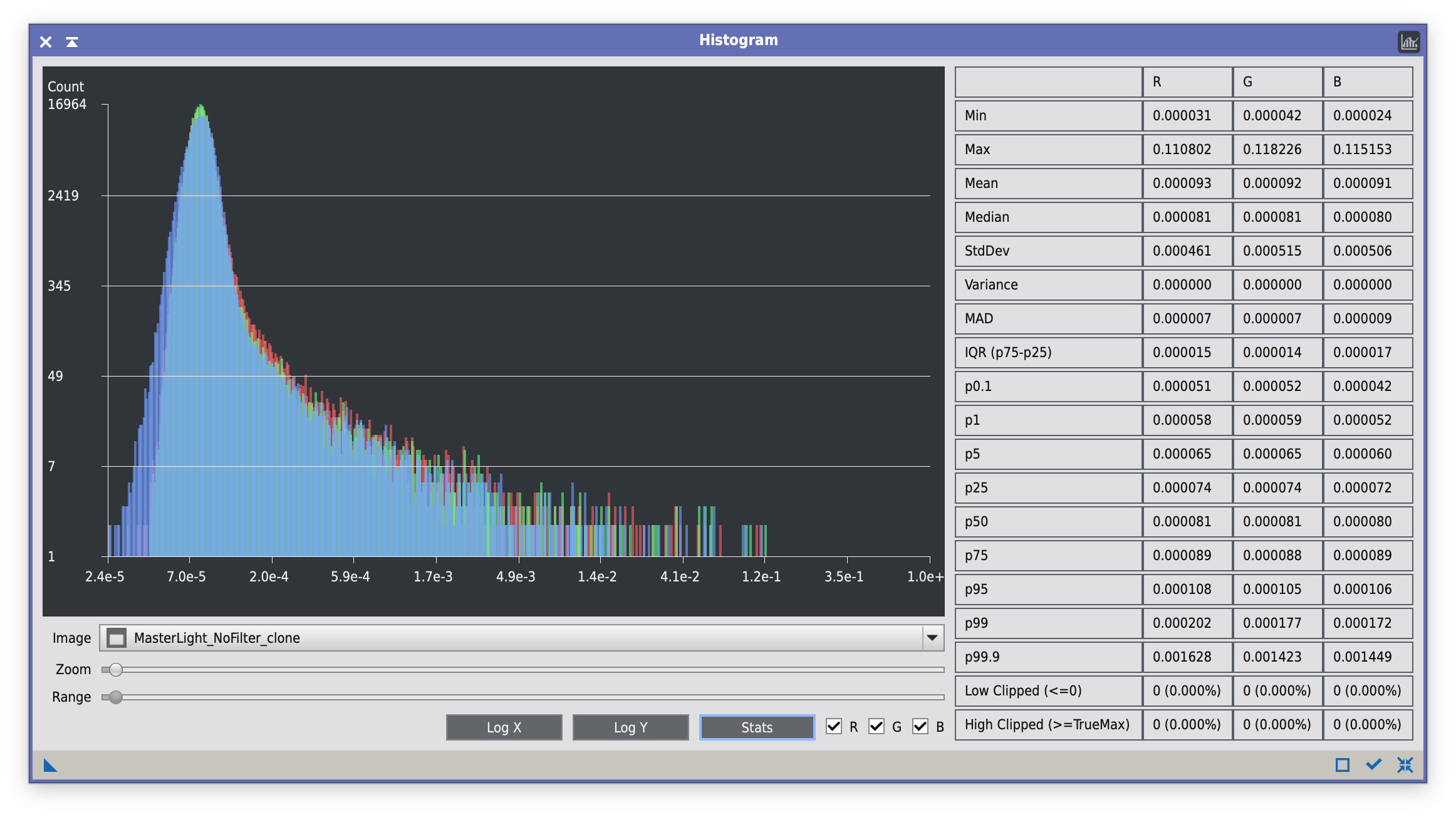This screenshot has width=1456, height=817.
Task: Click p95 G value 0.000105
Action: pos(1277,590)
